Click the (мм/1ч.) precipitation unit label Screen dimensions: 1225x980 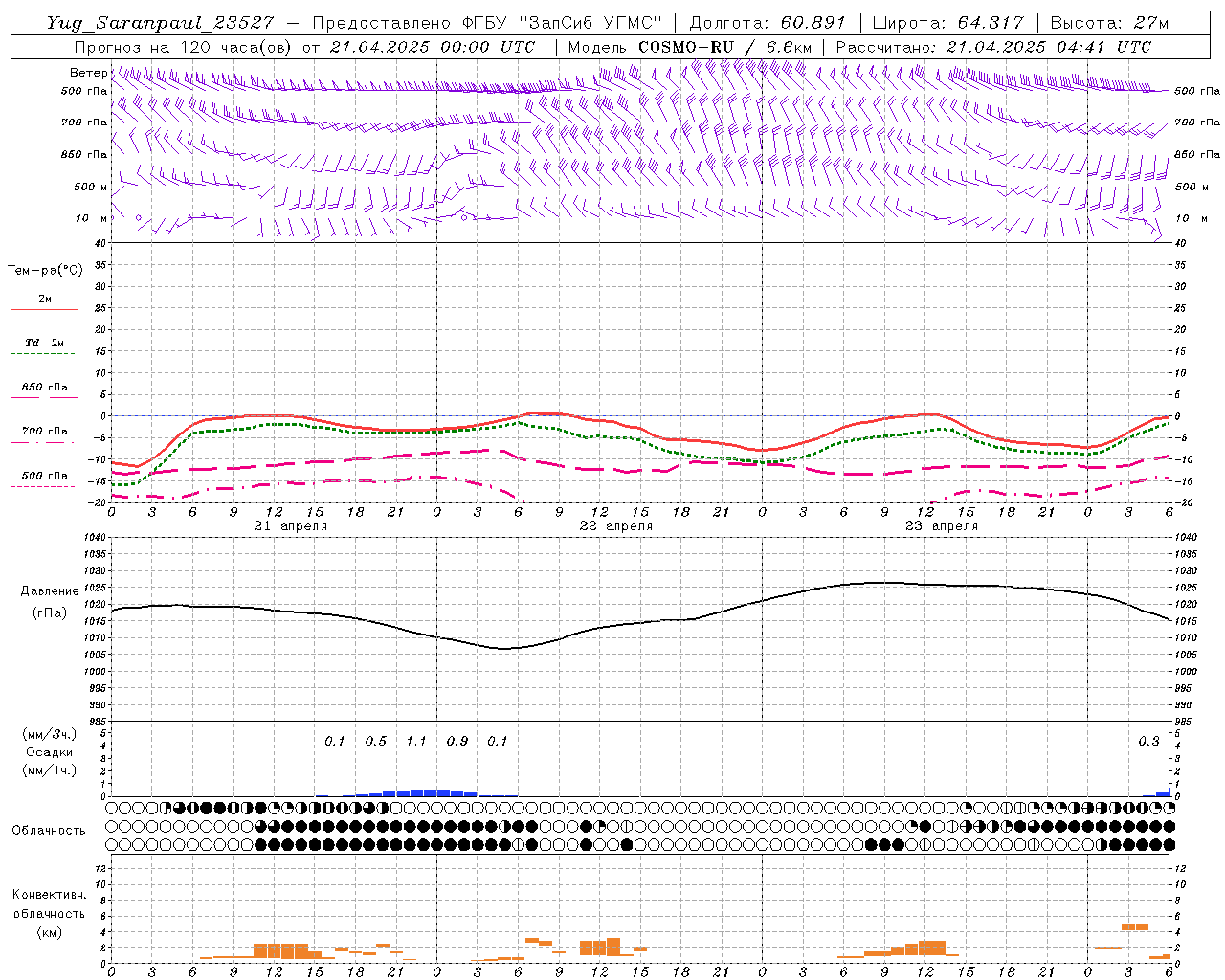pos(50,770)
